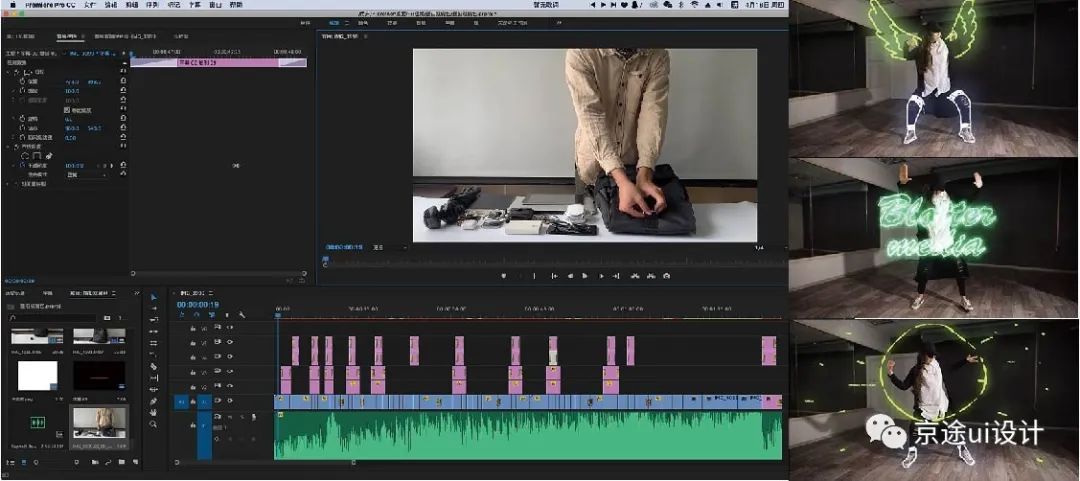Click Go to In point button
The image size is (1080, 481).
[554, 276]
